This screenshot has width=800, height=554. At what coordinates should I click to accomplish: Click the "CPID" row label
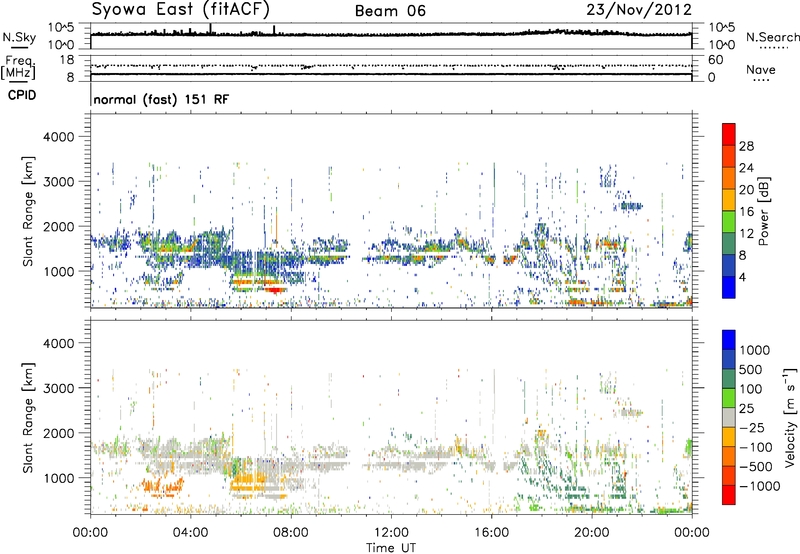[22, 95]
